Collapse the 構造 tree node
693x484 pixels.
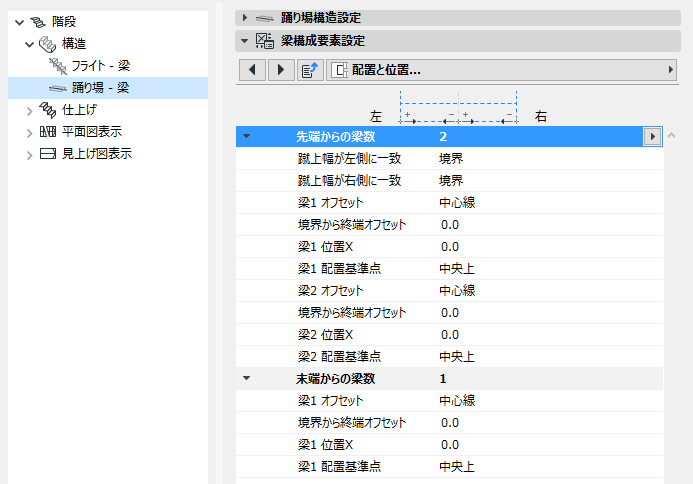29,44
